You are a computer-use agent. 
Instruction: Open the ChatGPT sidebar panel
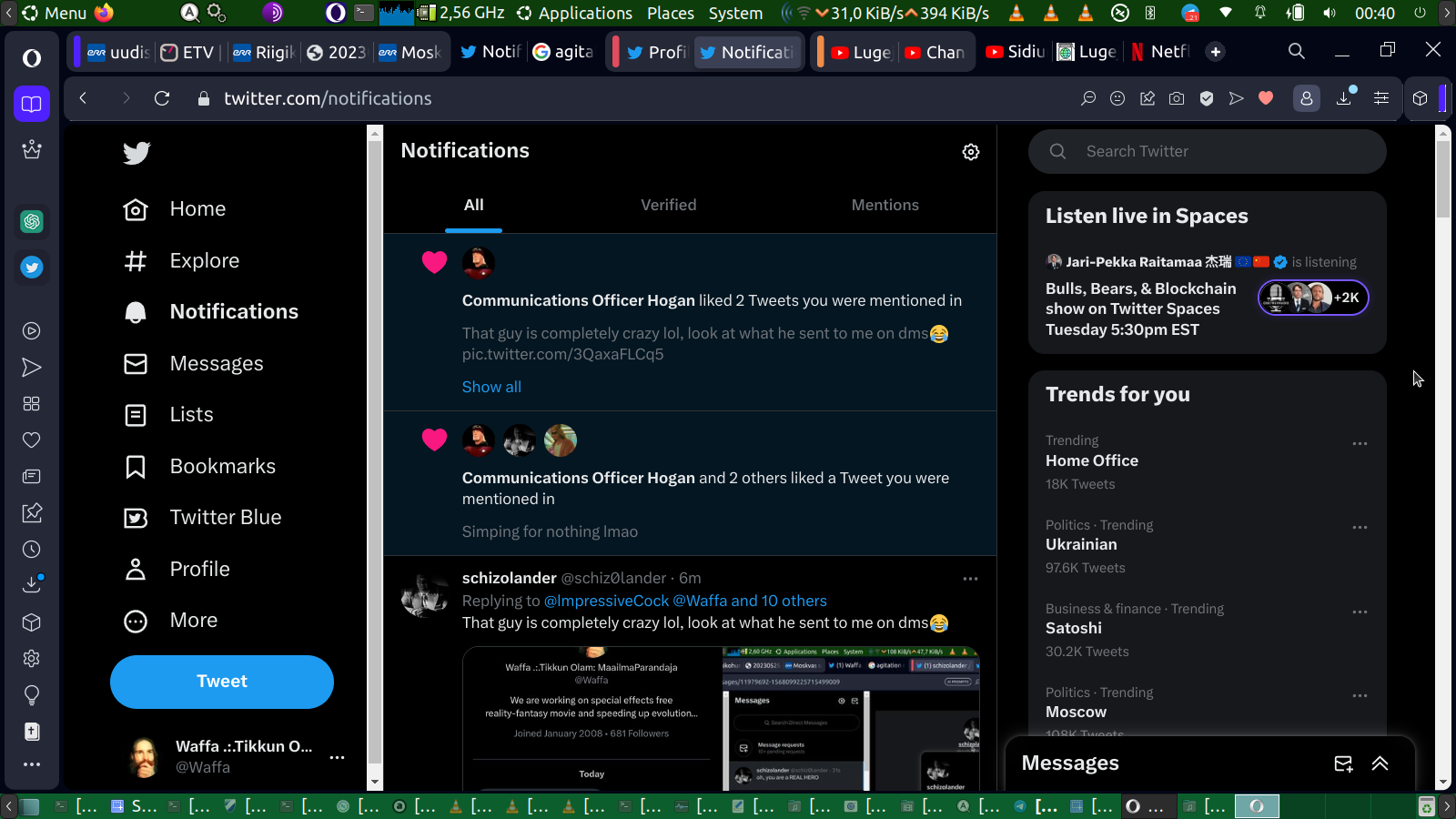(x=32, y=221)
